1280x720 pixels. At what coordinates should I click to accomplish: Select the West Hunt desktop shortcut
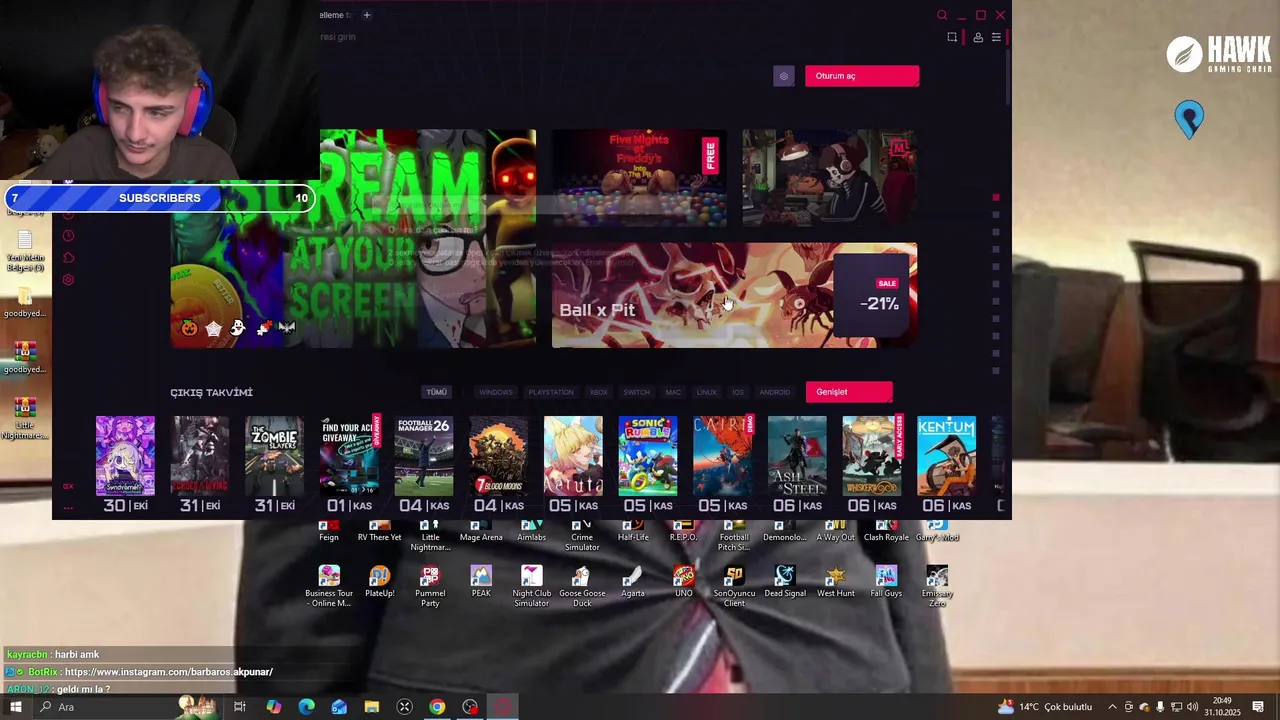pyautogui.click(x=836, y=581)
